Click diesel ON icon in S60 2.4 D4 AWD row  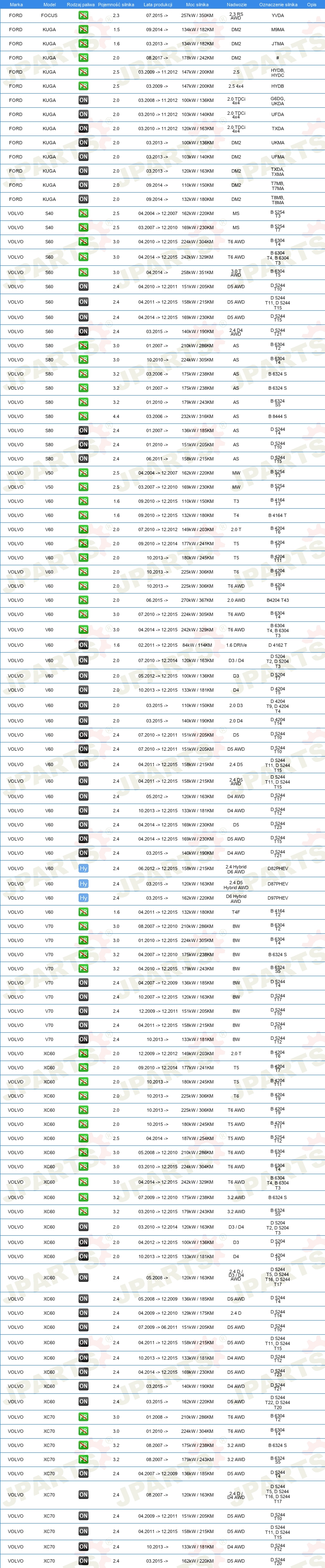(84, 332)
